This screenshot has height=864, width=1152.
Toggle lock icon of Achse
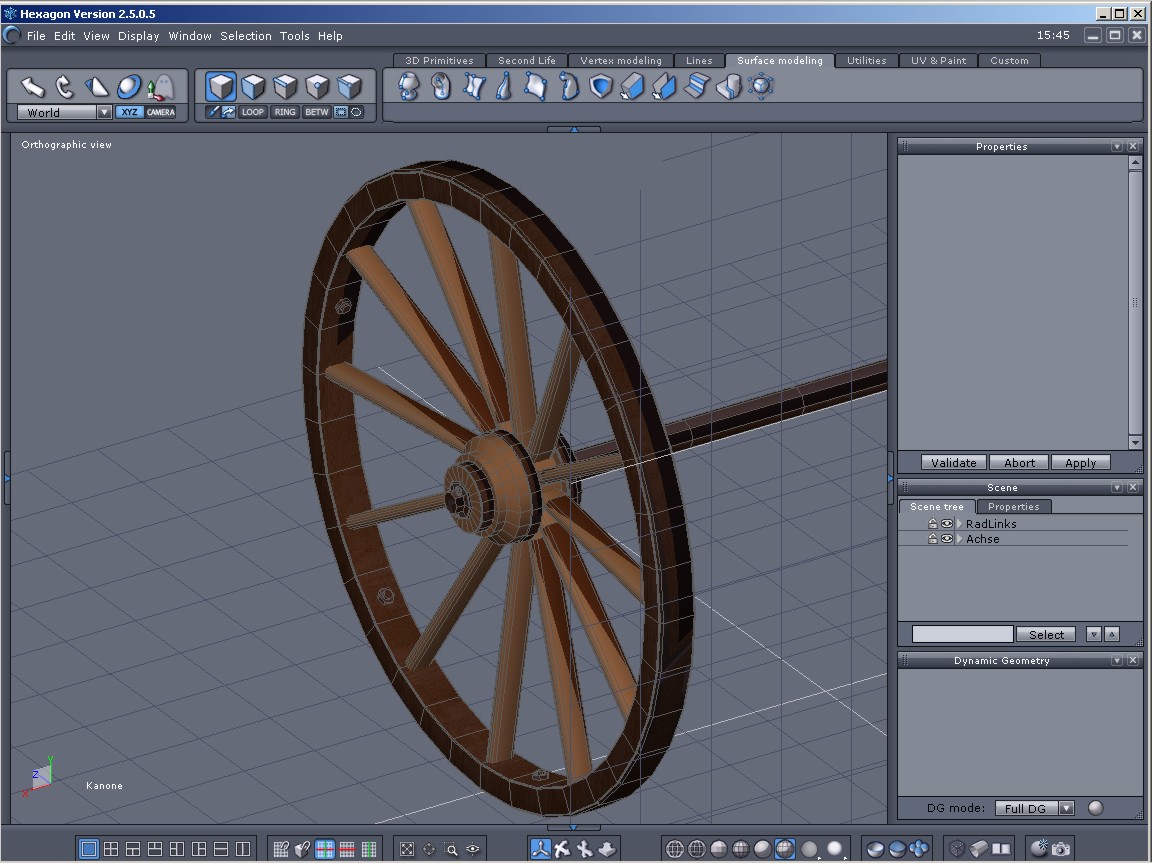tap(932, 539)
